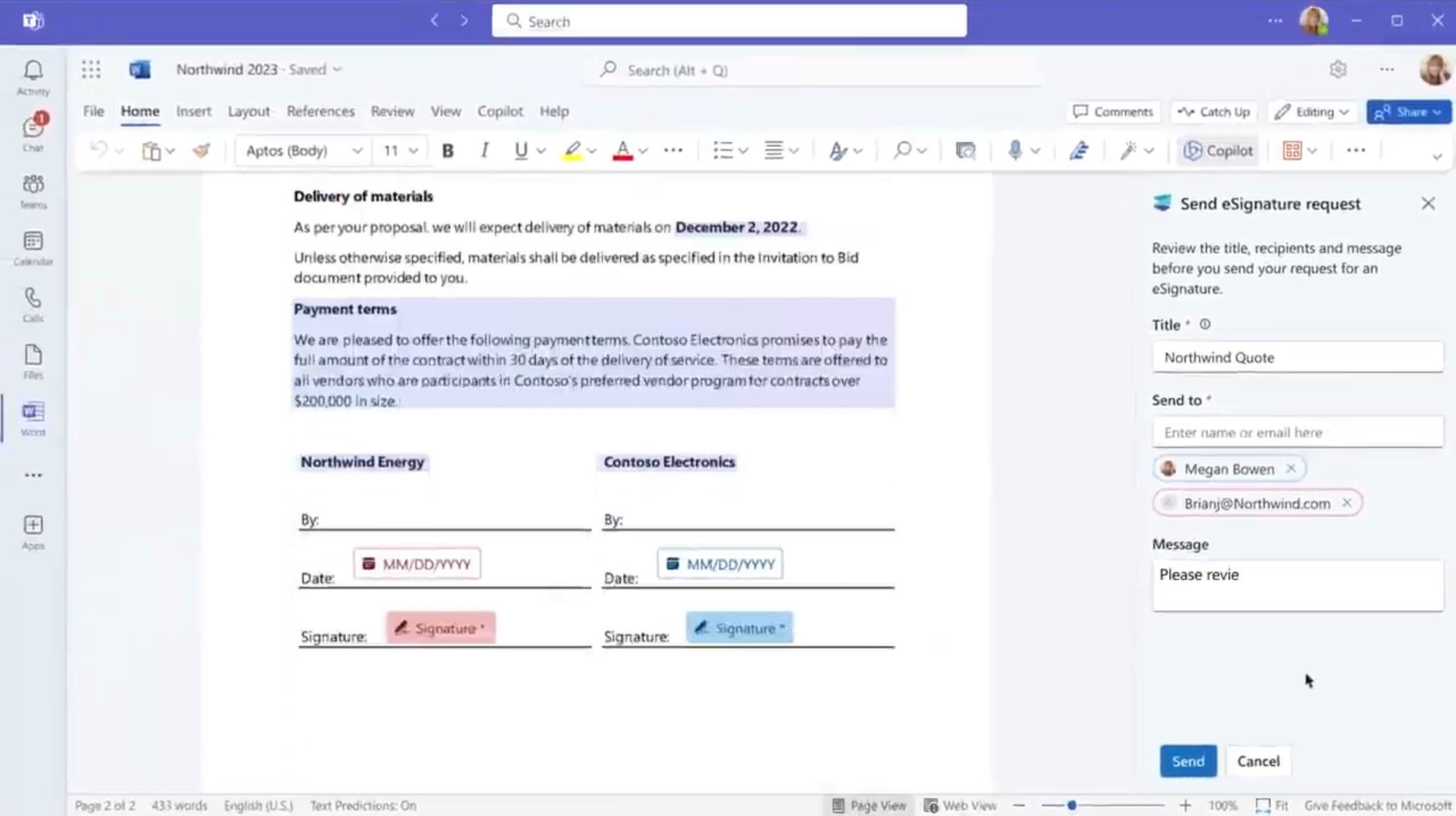Go back with the Teams back arrow

pos(434,20)
